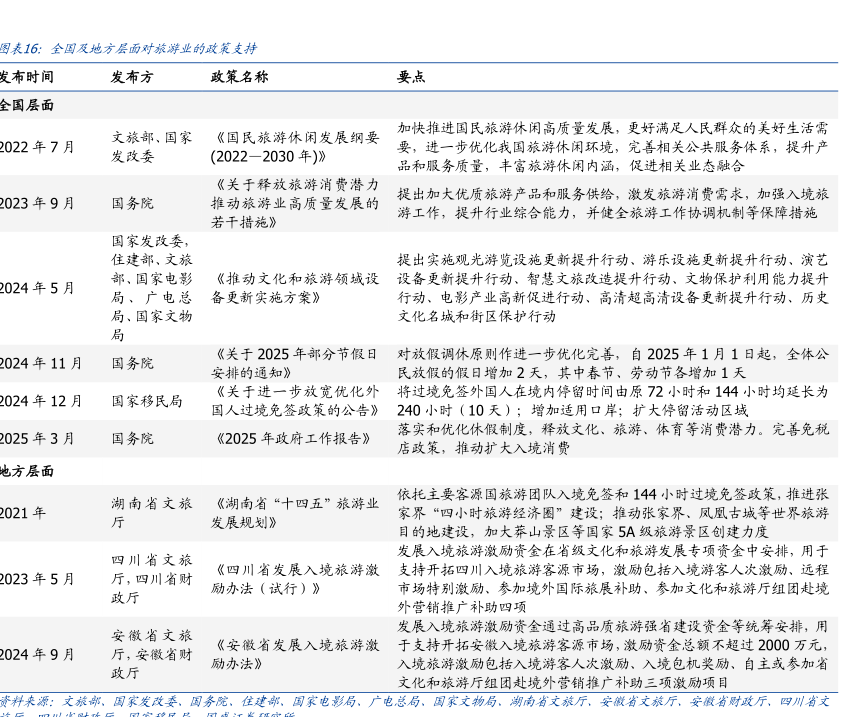Select the source note starting '资料来源: 文旅部'
The image size is (868, 717).
click(x=415, y=706)
